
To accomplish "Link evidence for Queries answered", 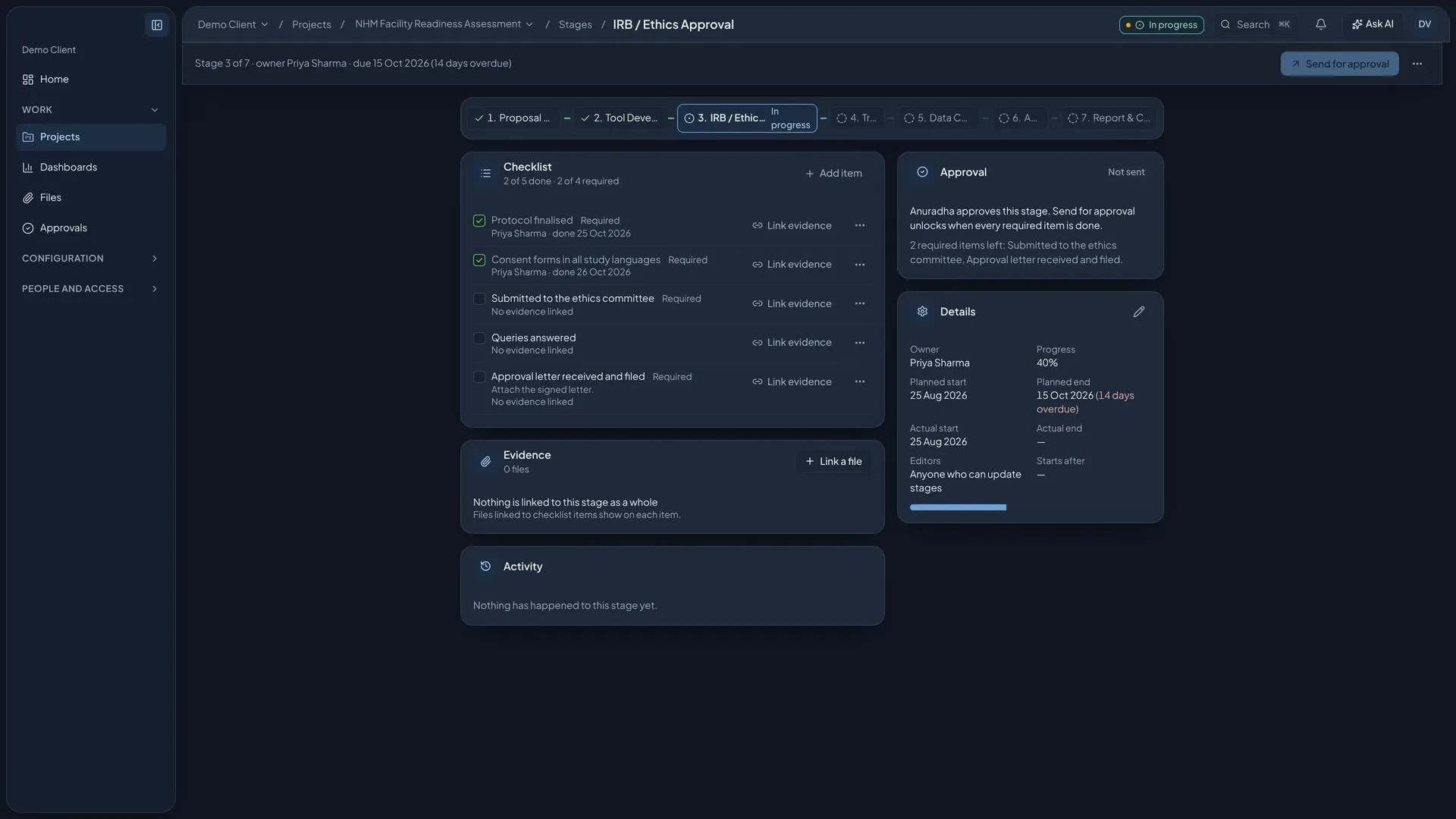I will coord(792,343).
